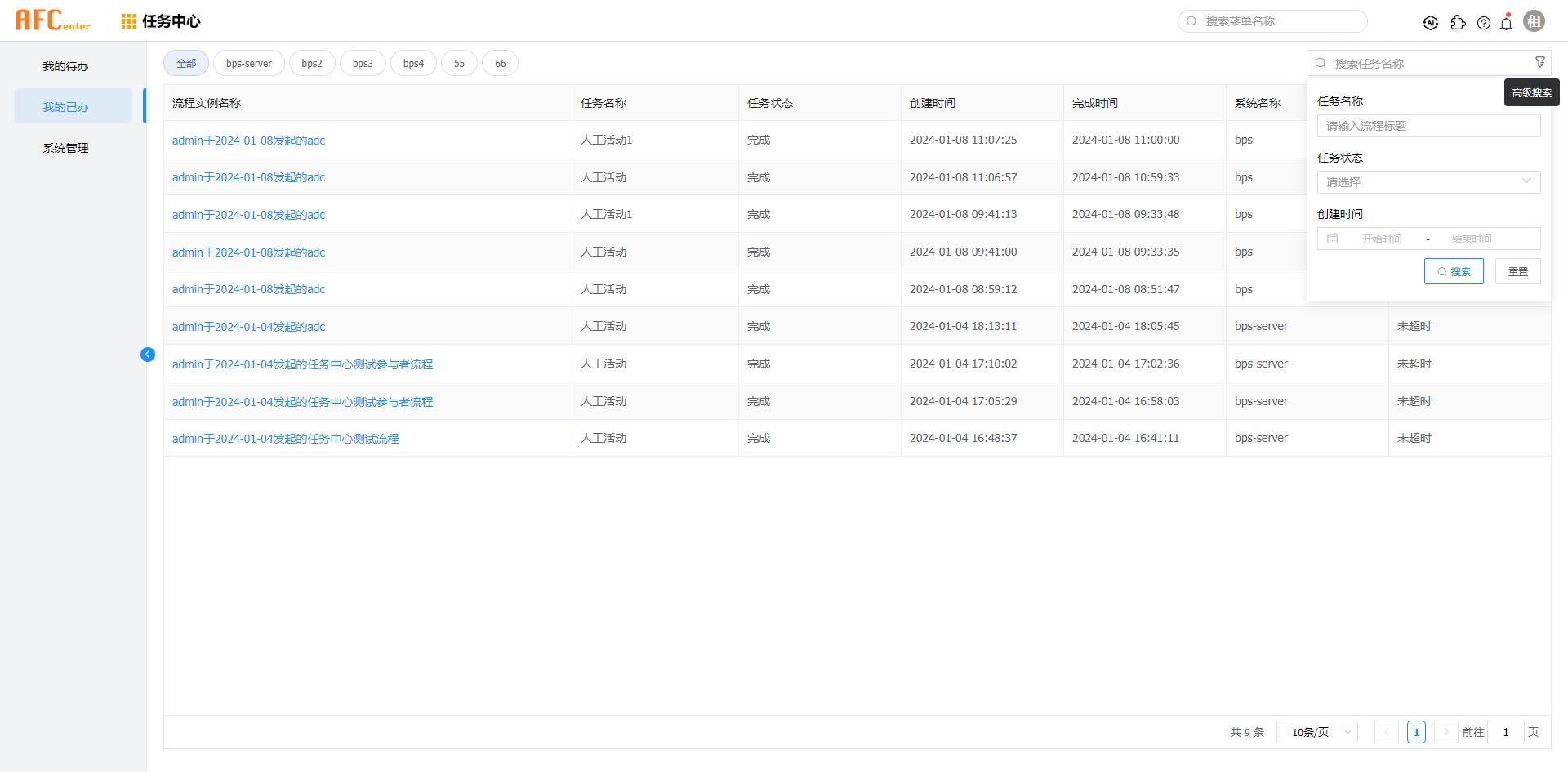
Task: Select the bps4 filter tag
Action: click(x=413, y=63)
